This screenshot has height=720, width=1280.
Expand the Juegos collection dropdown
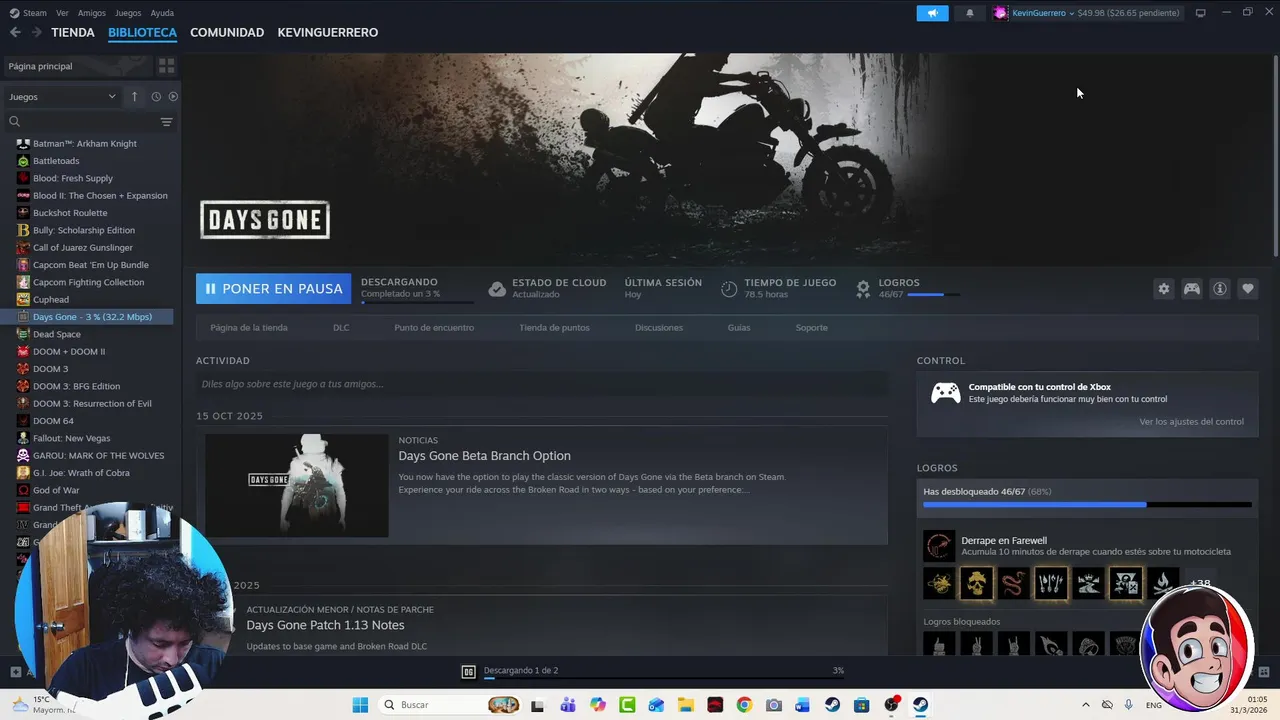(x=62, y=97)
